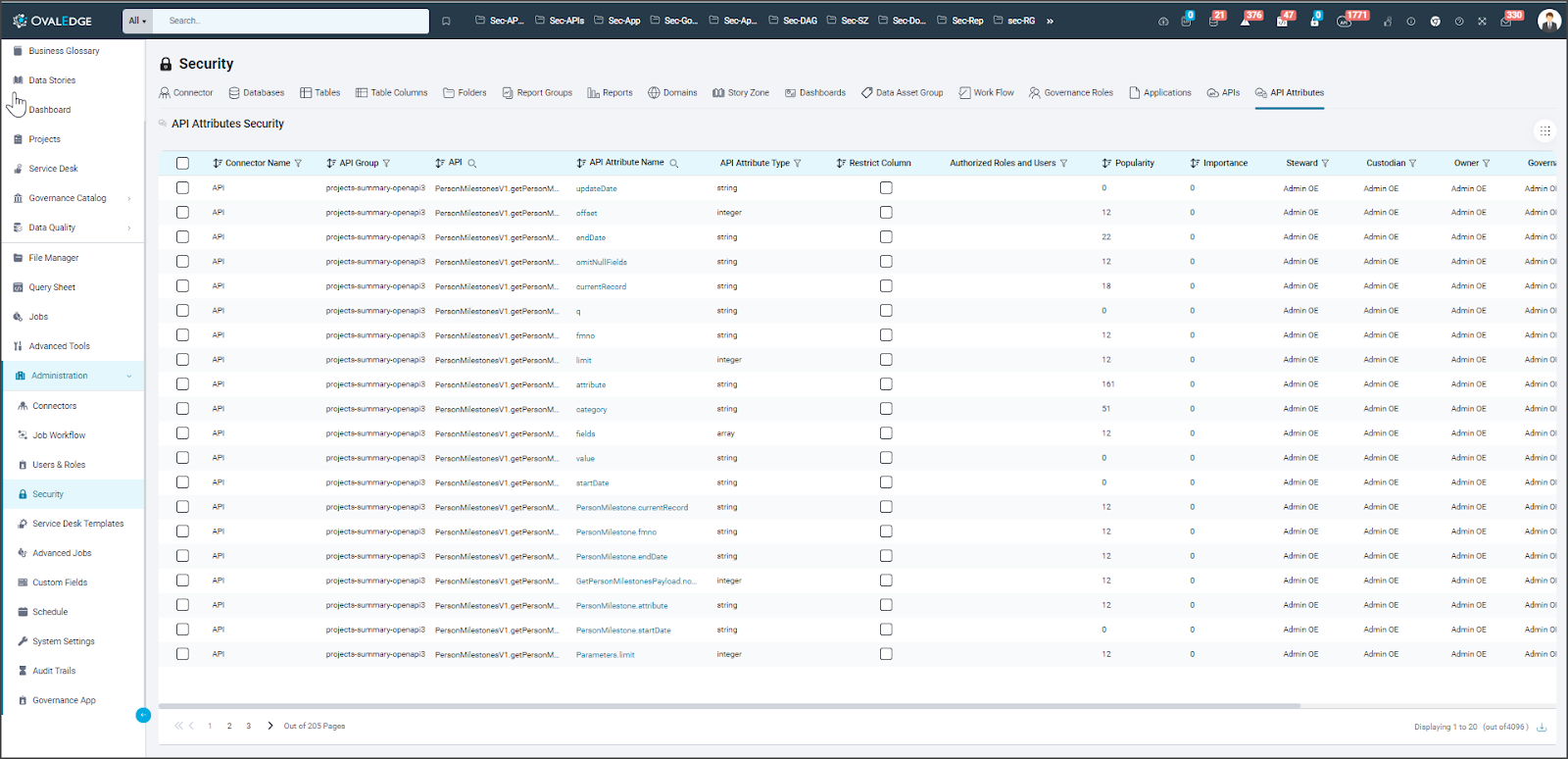Search within the API column

coord(471,164)
